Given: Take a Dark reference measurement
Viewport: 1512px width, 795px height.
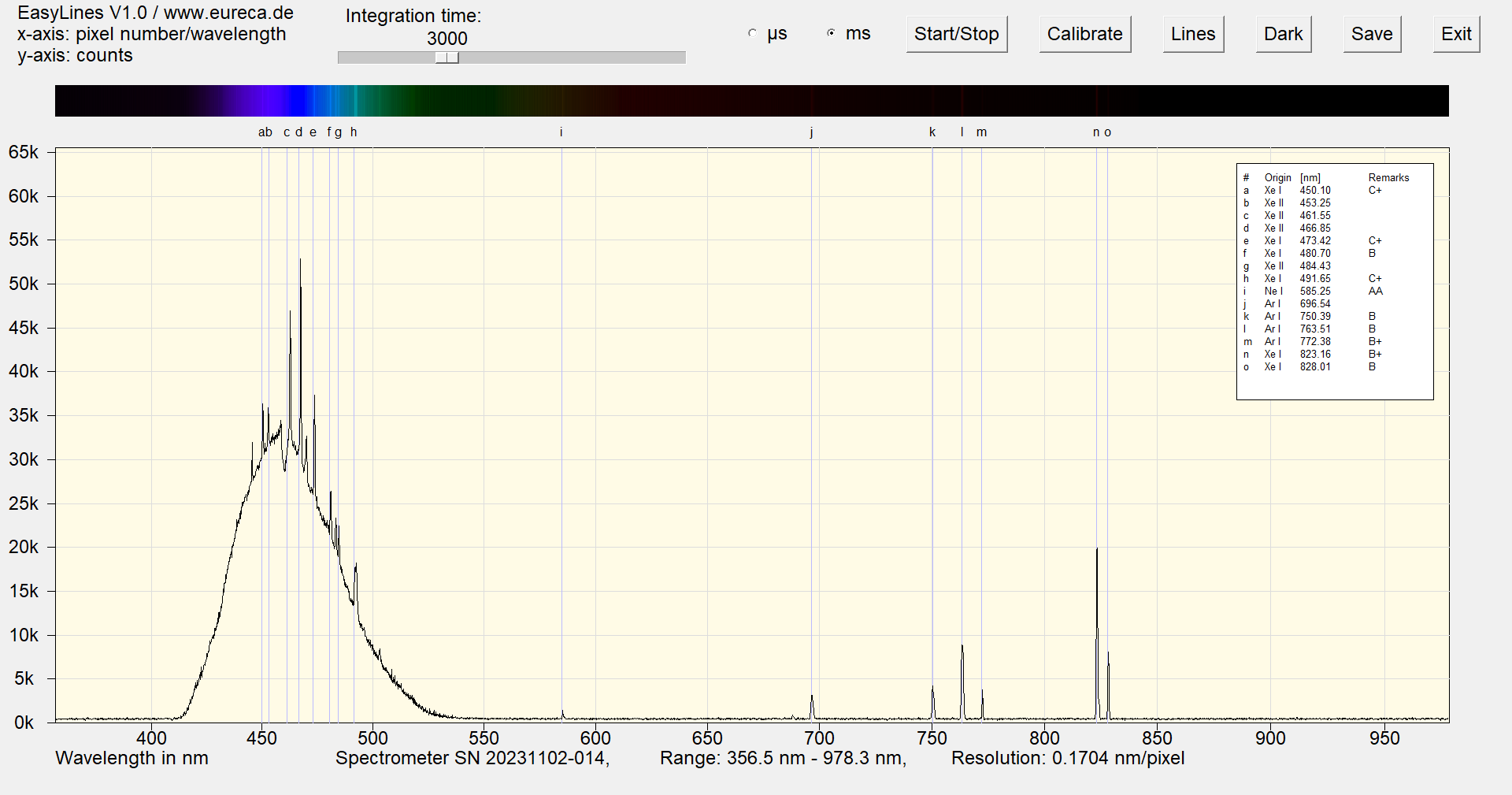Looking at the screenshot, I should click(1283, 34).
